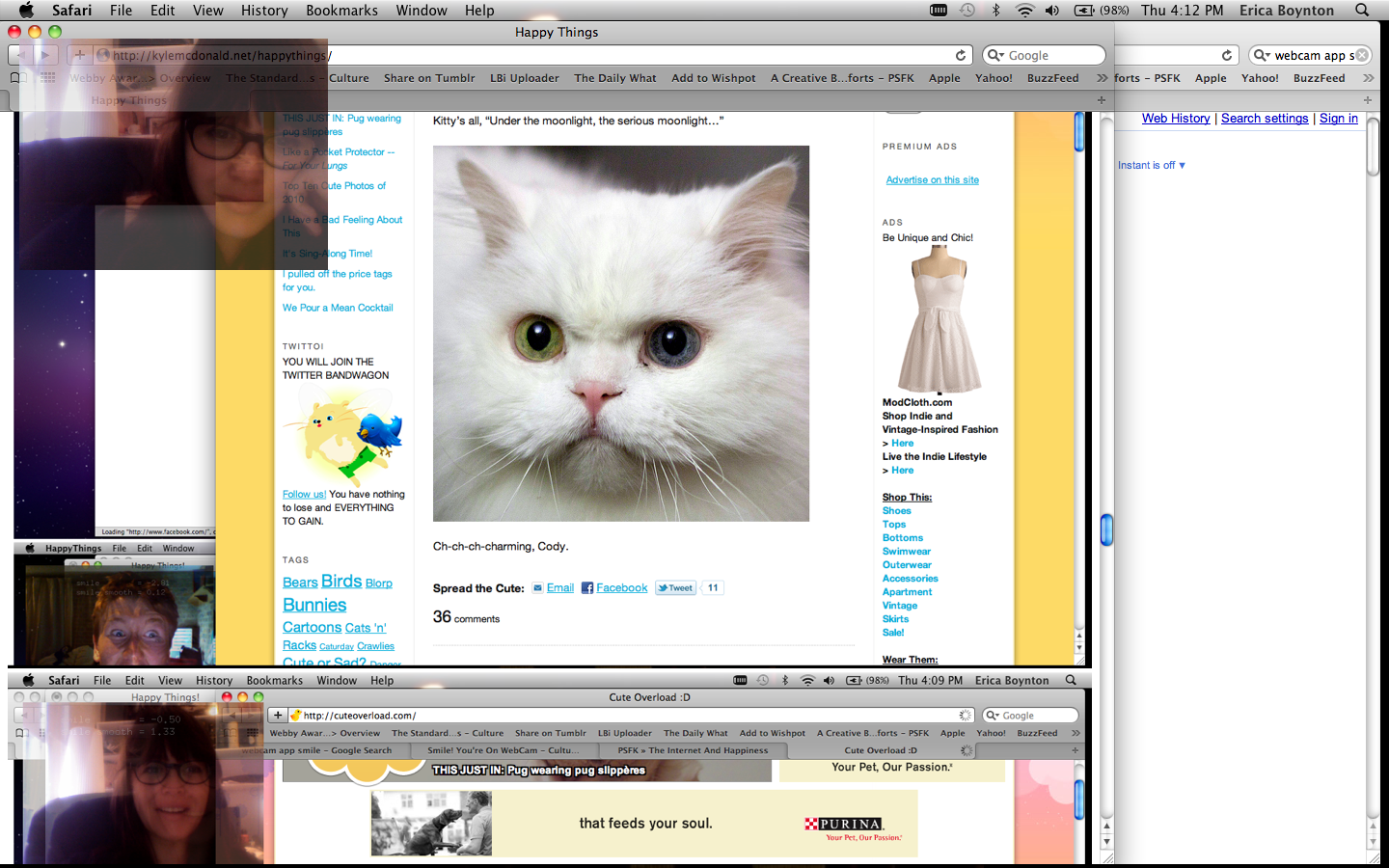Image resolution: width=1389 pixels, height=868 pixels.
Task: Go back in the Happy Things window
Action: tap(20, 55)
